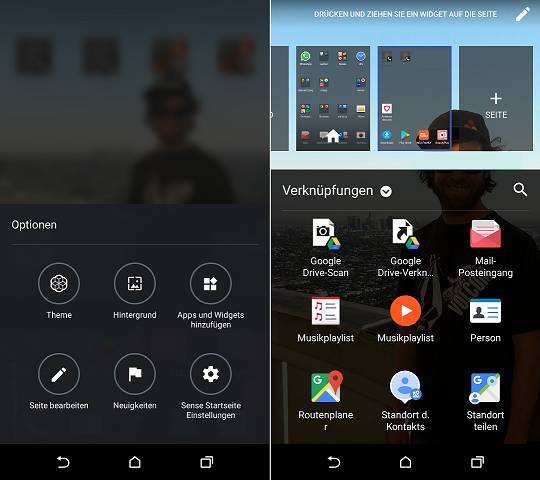Click the white home marker on the thumbnail
Viewport: 540px width, 480px height.
pos(333,135)
